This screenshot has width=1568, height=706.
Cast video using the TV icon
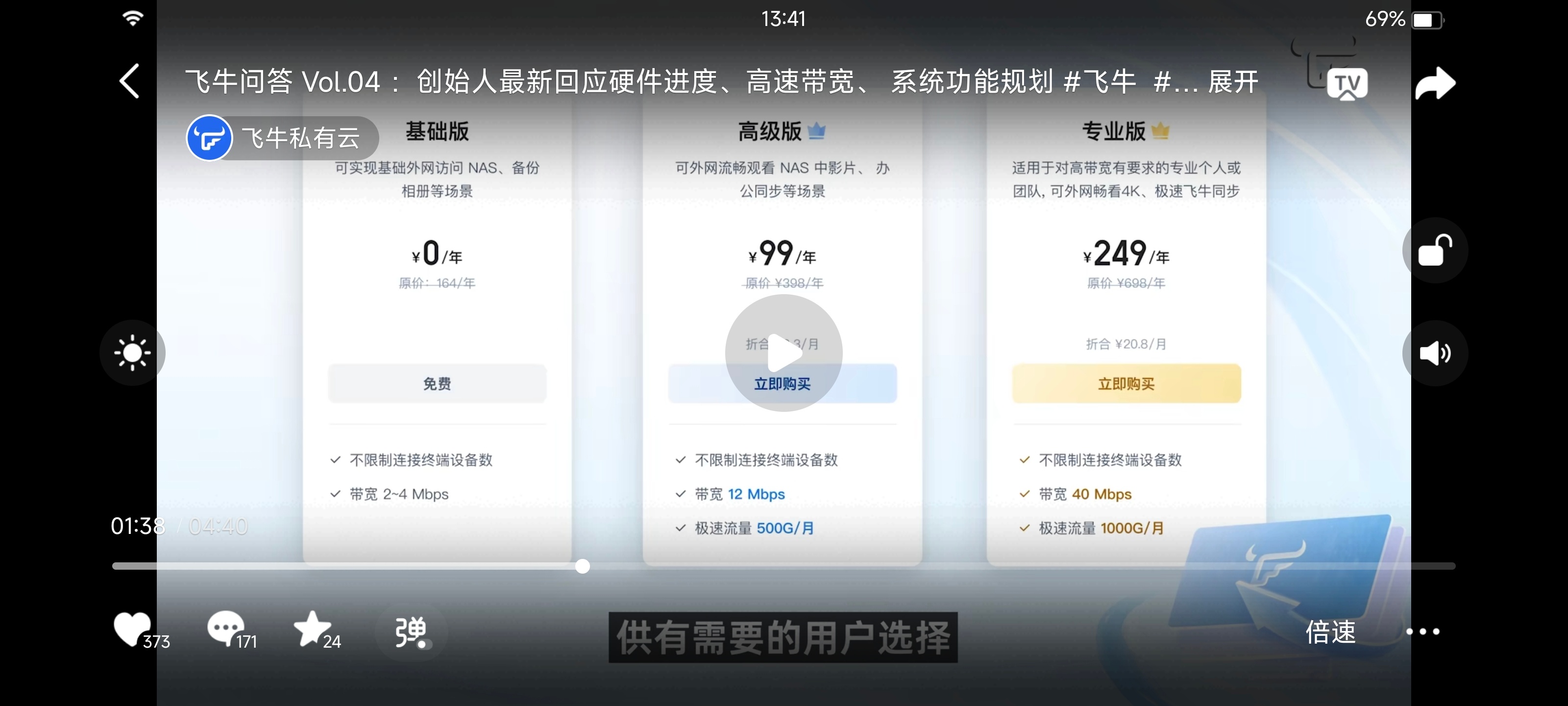pyautogui.click(x=1347, y=85)
